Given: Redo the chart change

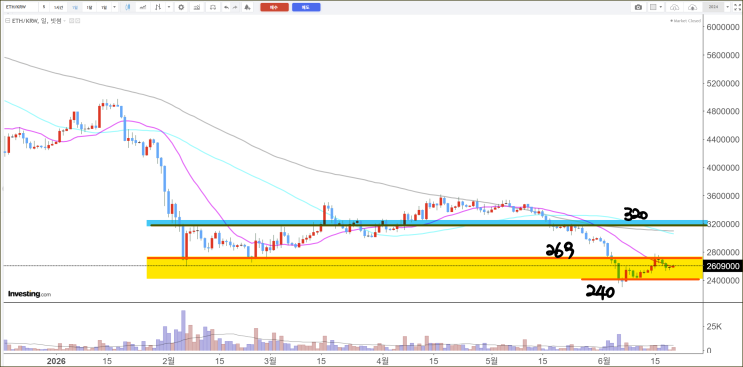Looking at the screenshot, I should click(x=235, y=7).
